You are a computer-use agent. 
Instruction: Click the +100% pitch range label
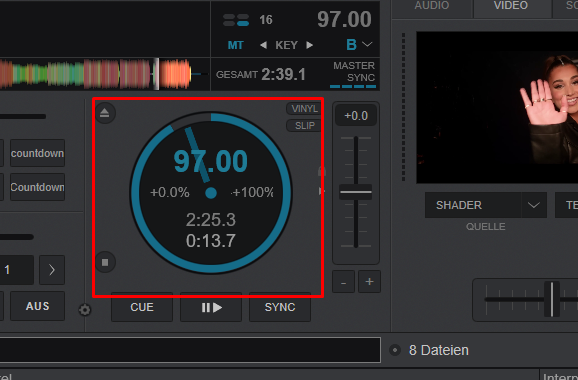[253, 192]
